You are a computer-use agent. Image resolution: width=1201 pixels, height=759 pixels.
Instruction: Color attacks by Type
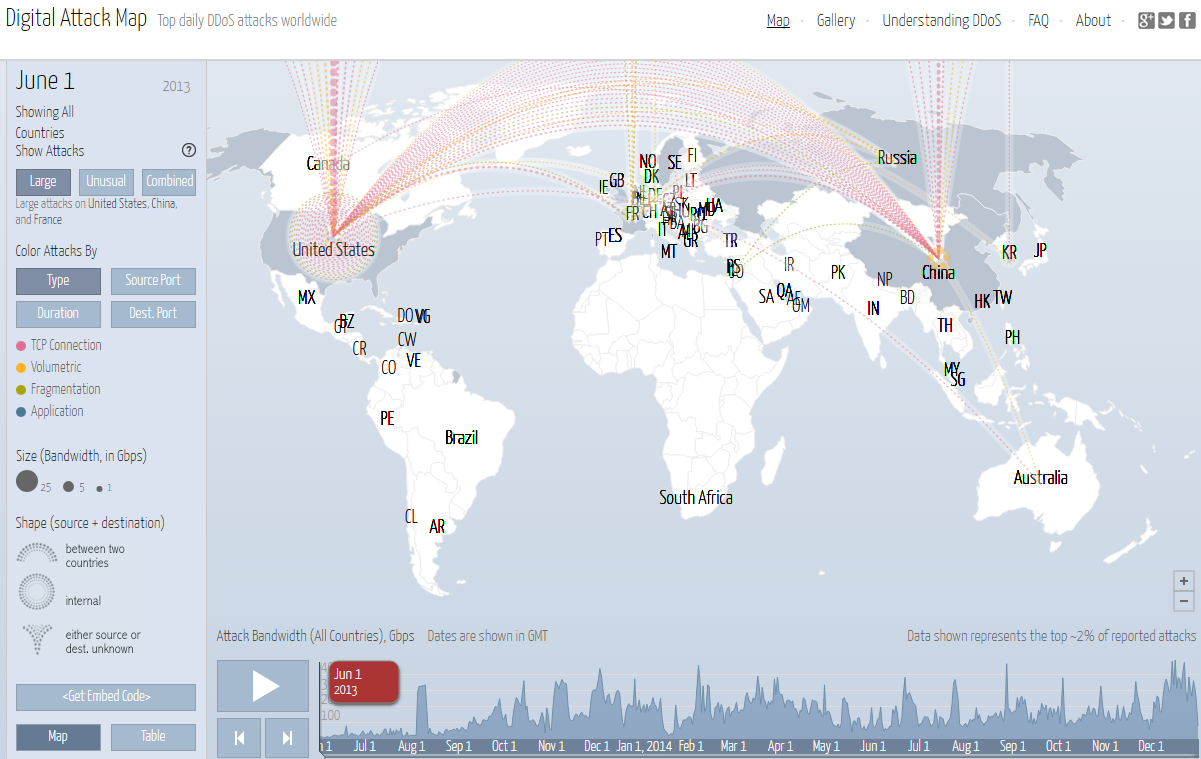pos(58,281)
